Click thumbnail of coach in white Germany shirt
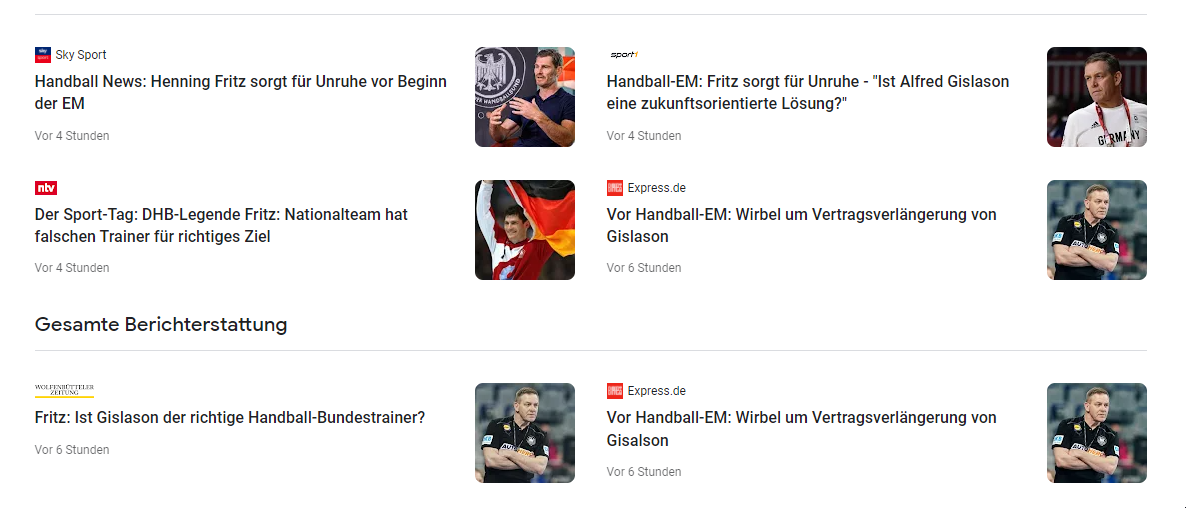 pyautogui.click(x=1097, y=97)
